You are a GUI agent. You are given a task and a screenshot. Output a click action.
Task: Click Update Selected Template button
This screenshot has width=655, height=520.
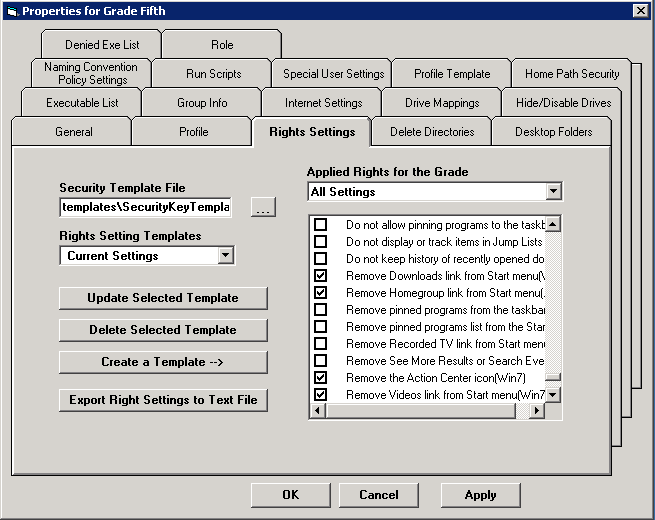pyautogui.click(x=163, y=298)
